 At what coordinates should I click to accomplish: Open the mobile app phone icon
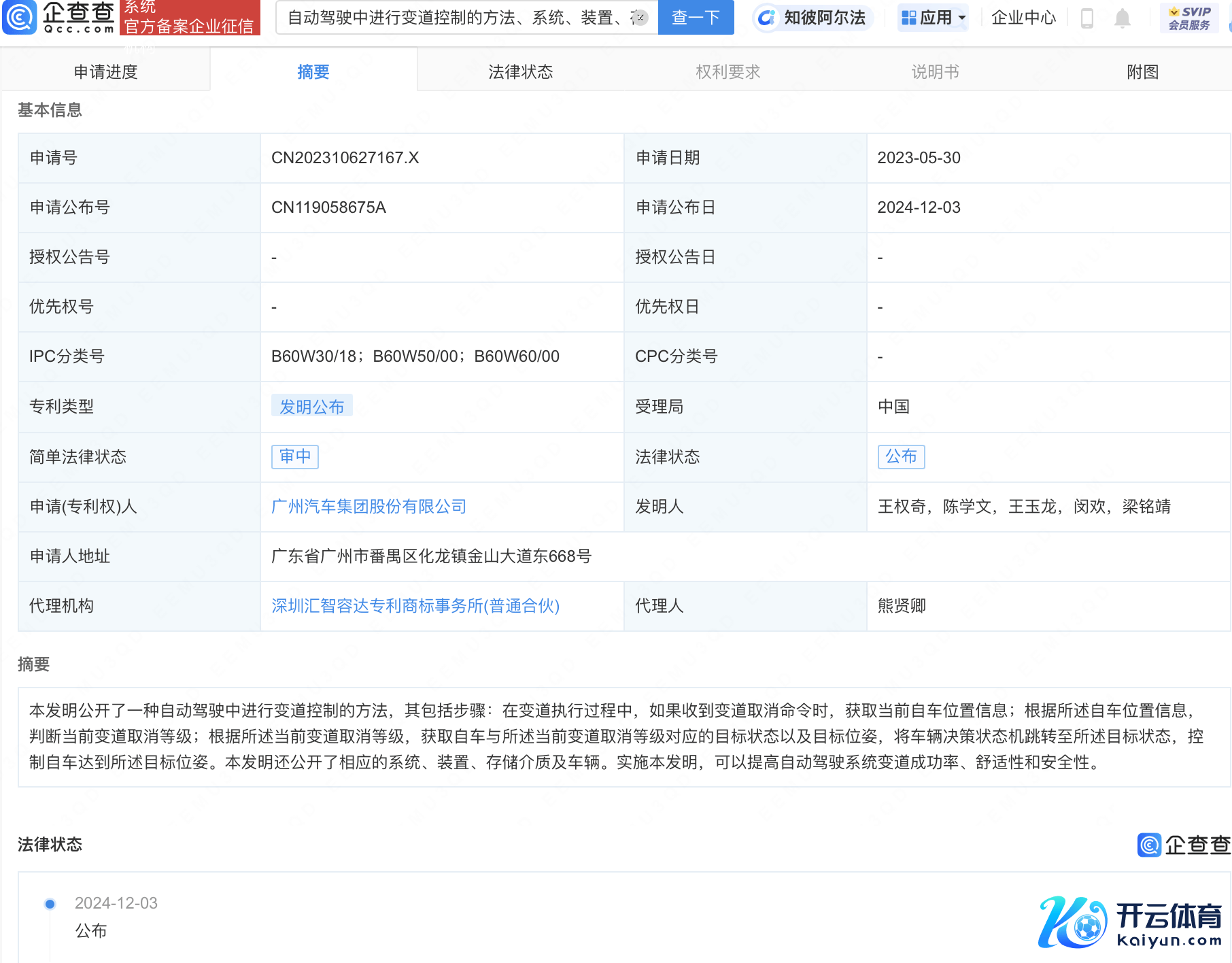[1086, 18]
